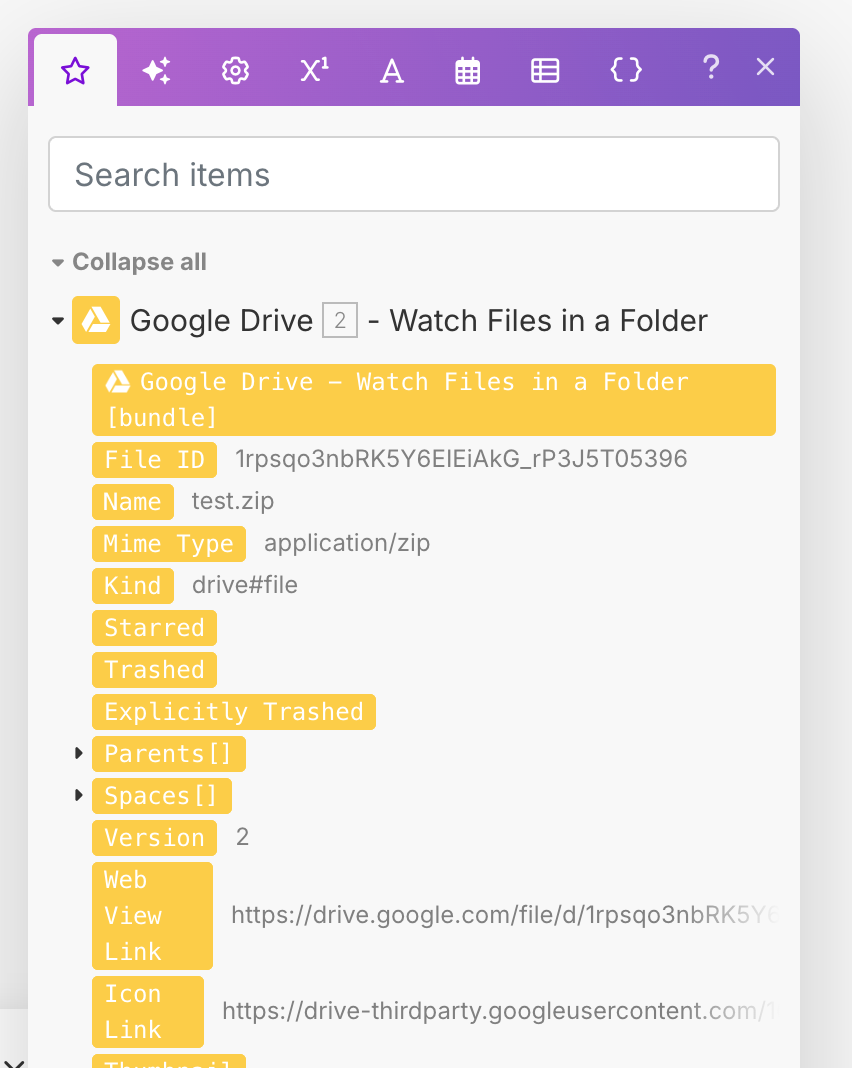Click the Search items field
Screen dimensions: 852x1068
pyautogui.click(x=414, y=174)
